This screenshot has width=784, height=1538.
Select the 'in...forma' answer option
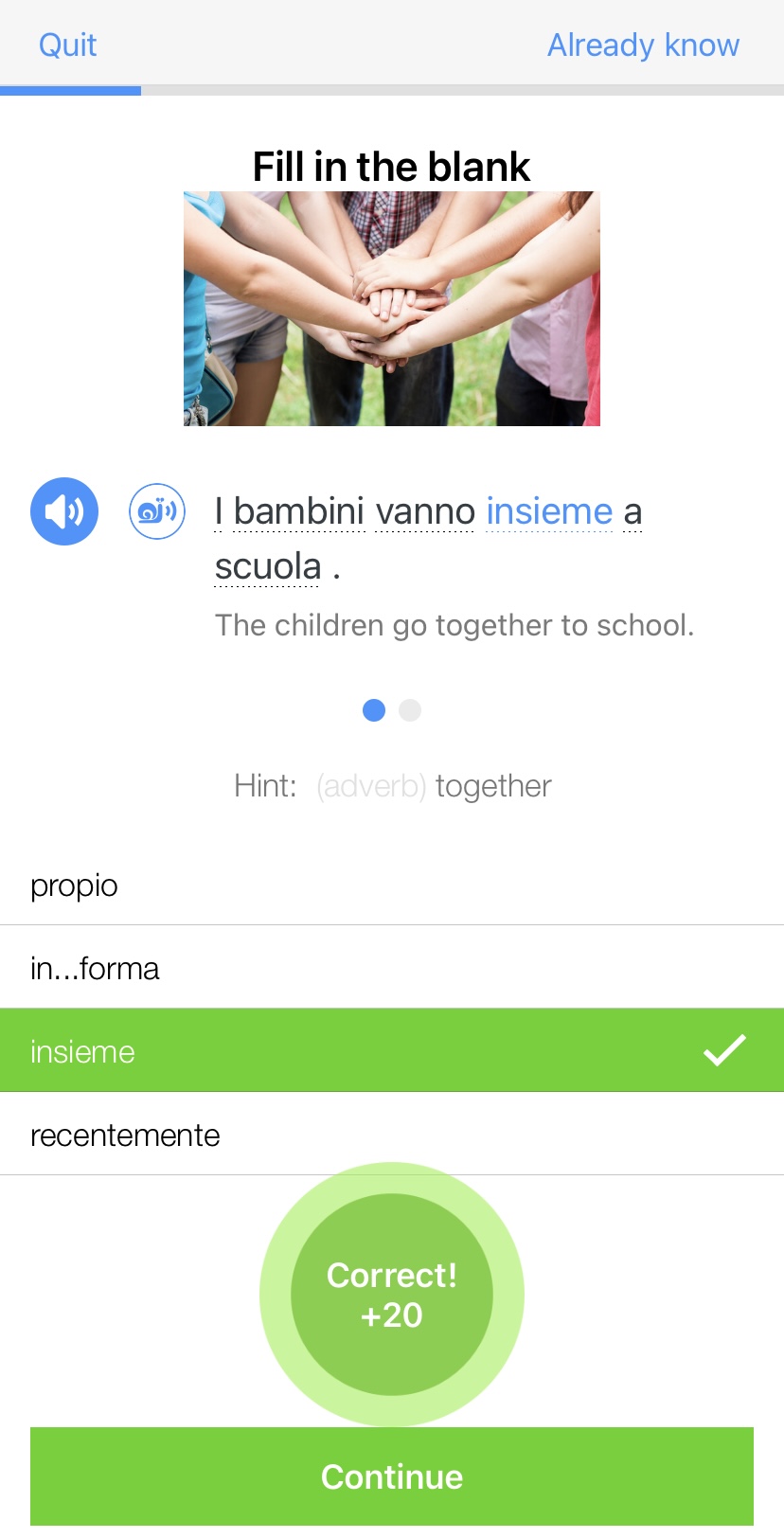point(95,968)
